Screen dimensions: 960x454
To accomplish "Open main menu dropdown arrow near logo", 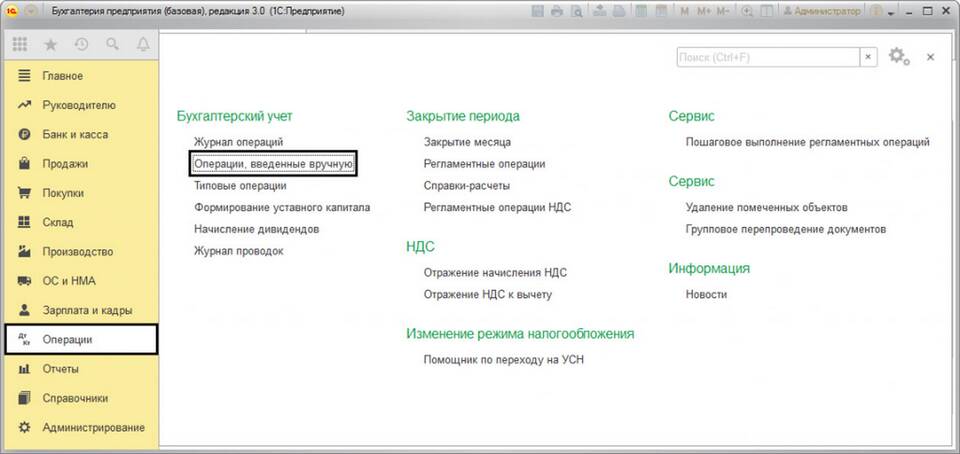I will [31, 11].
